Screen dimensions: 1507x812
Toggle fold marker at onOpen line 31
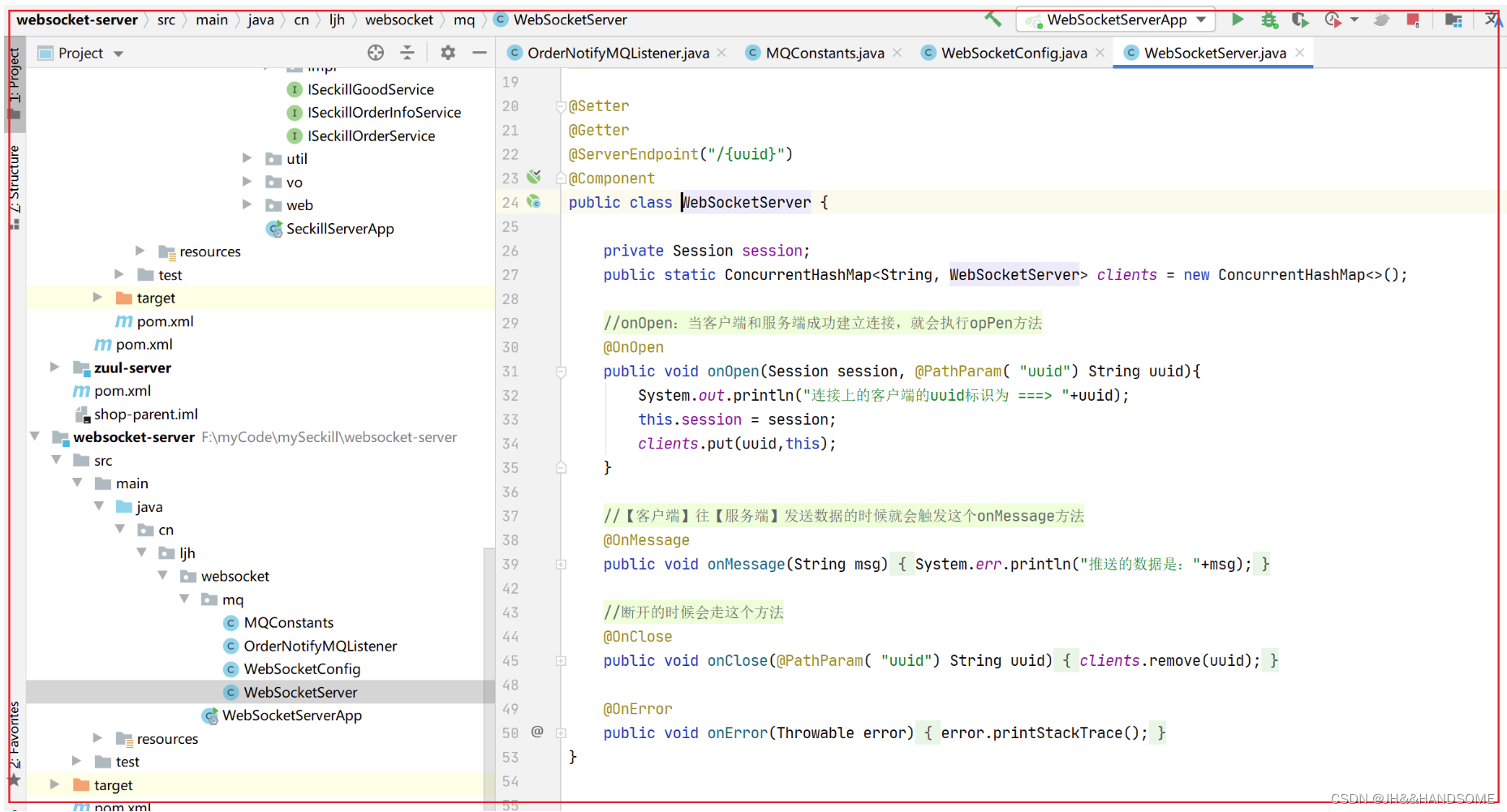pos(561,371)
